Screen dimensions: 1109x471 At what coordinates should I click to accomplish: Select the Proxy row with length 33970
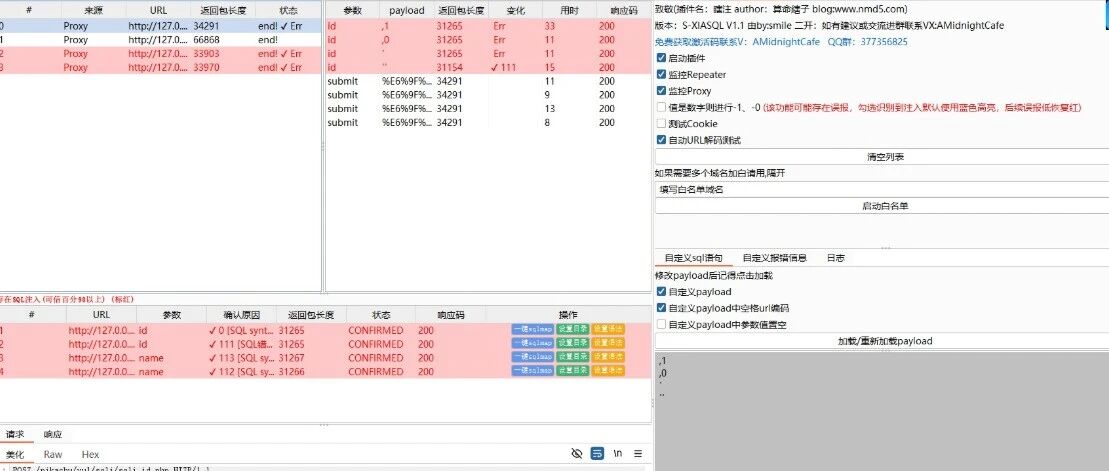point(159,67)
